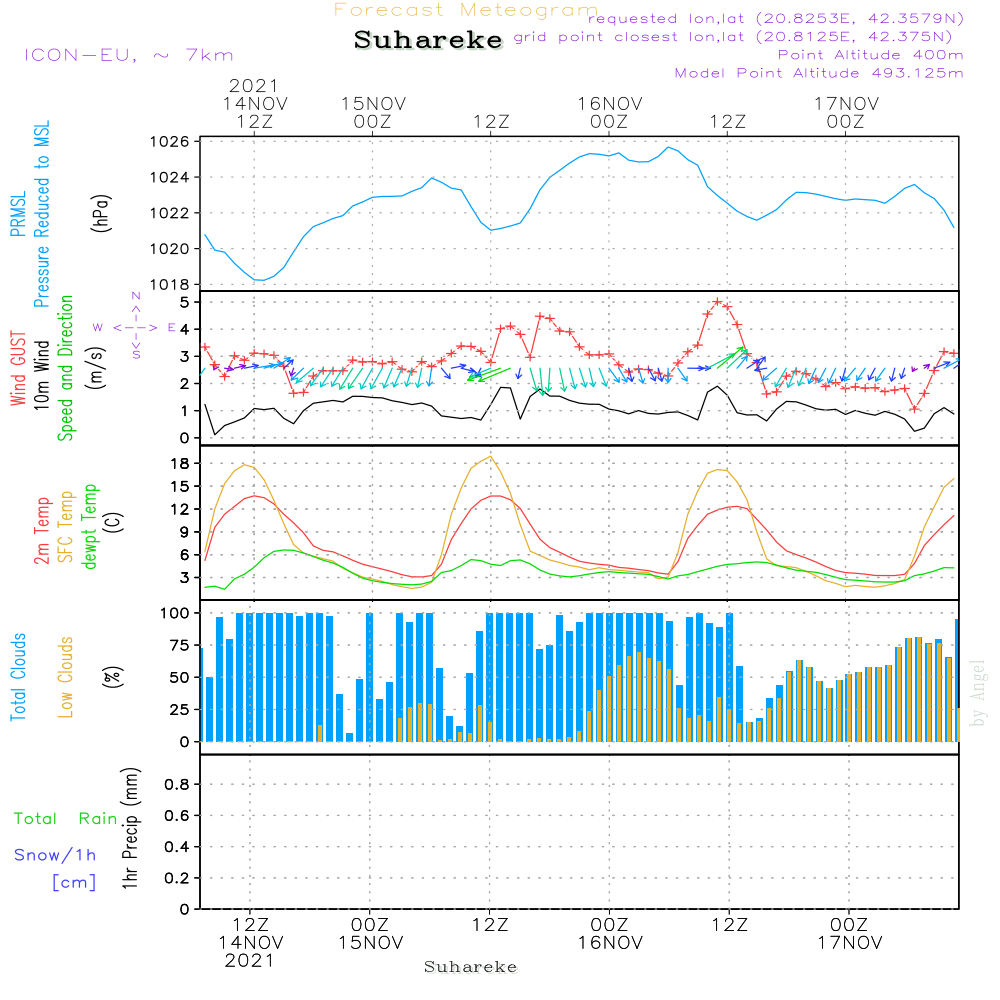This screenshot has width=1000, height=1000.
Task: Click the Low Clouds legend label
Action: coord(66,677)
